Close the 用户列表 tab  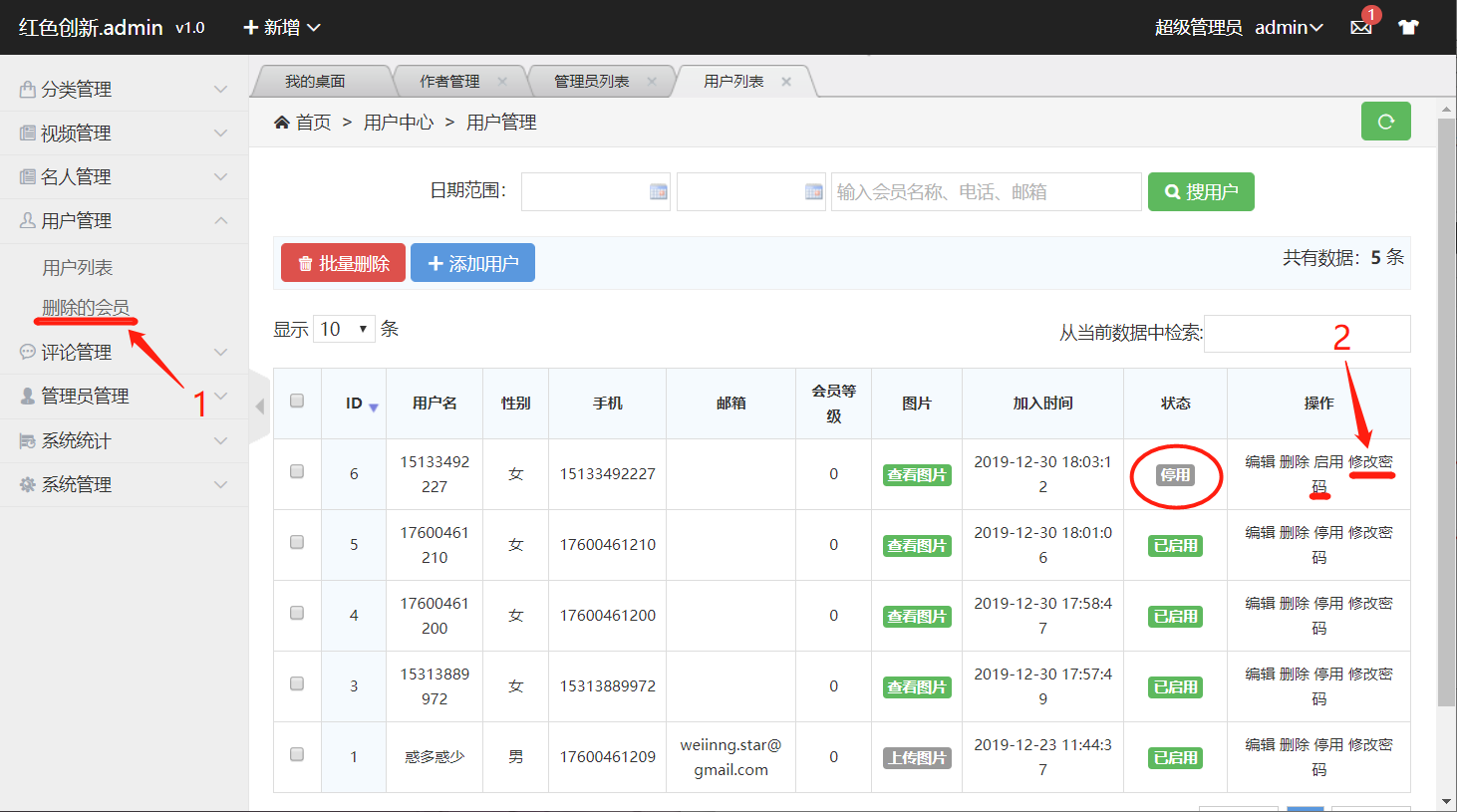pos(786,82)
